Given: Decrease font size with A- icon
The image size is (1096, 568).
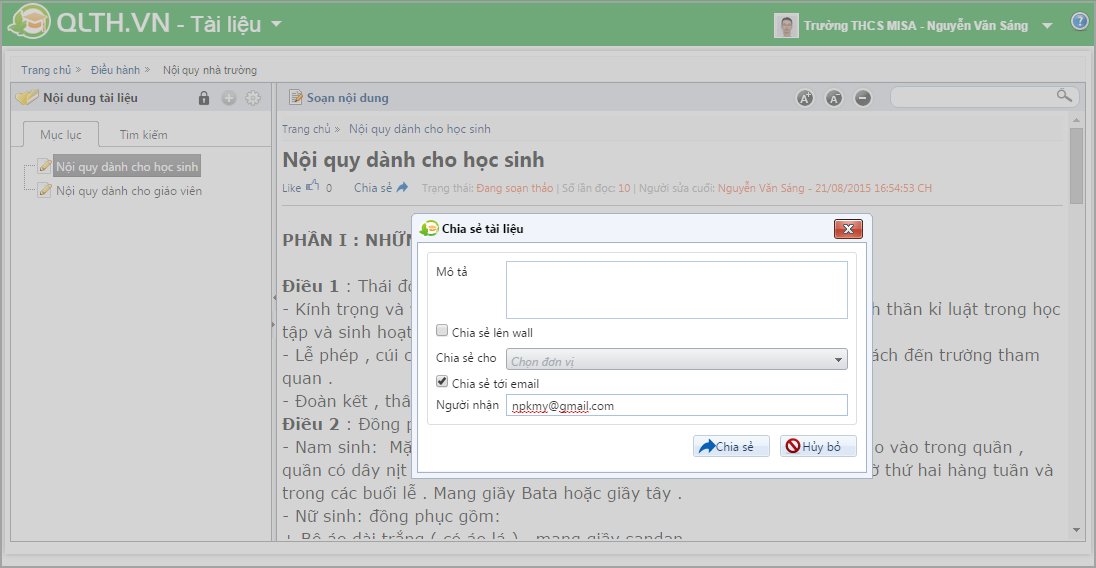Looking at the screenshot, I should tap(834, 98).
